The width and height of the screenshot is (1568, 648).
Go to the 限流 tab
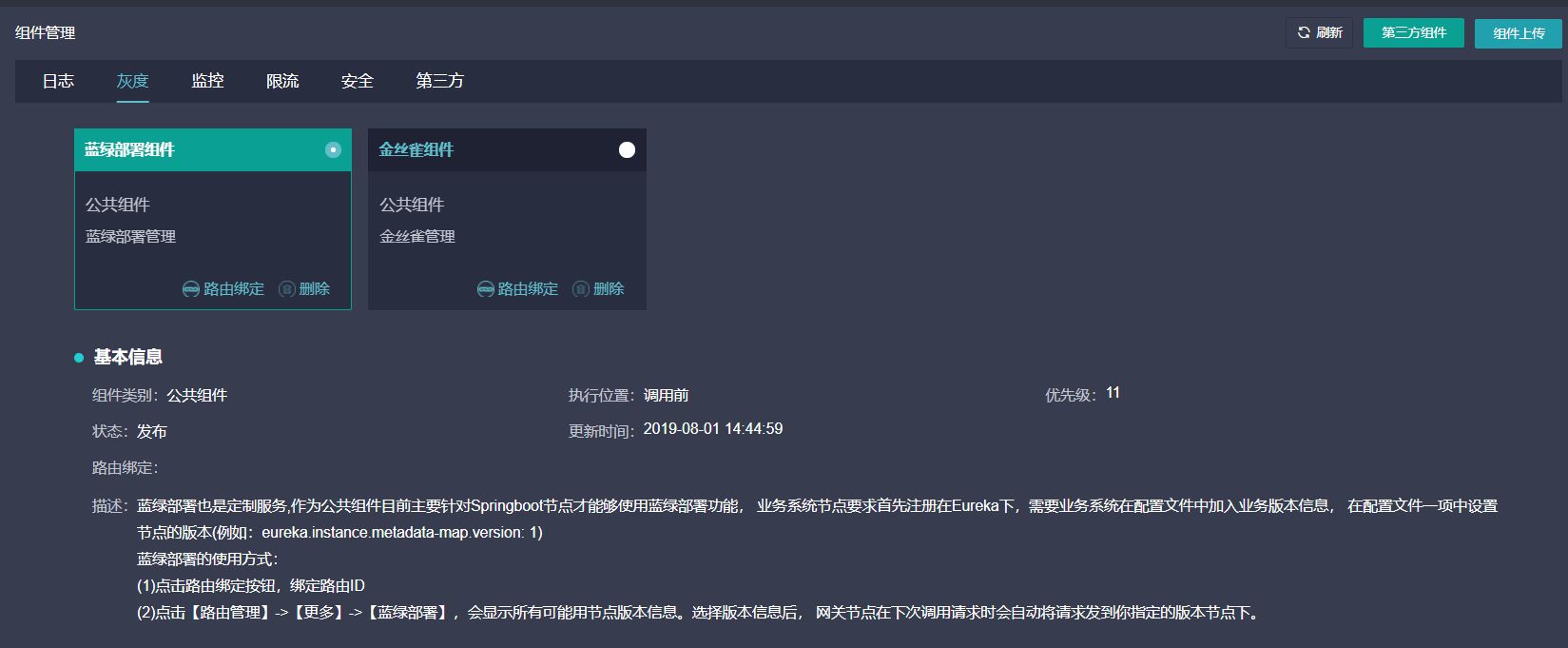coord(282,81)
